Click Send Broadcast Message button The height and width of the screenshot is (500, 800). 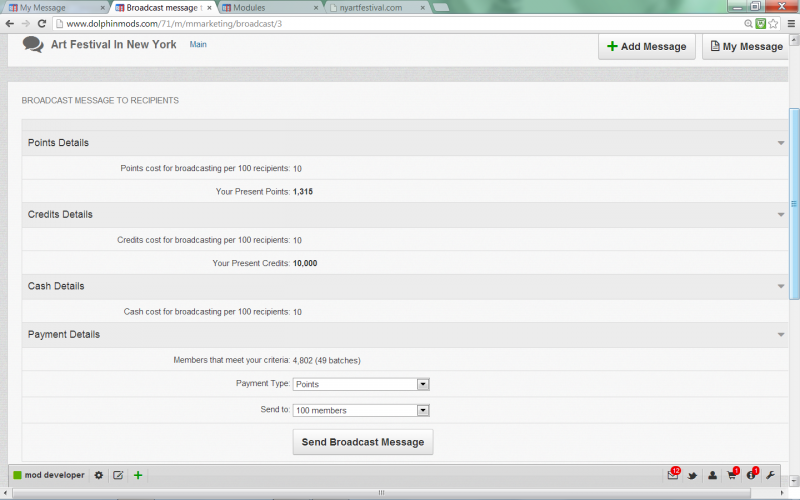(x=363, y=442)
